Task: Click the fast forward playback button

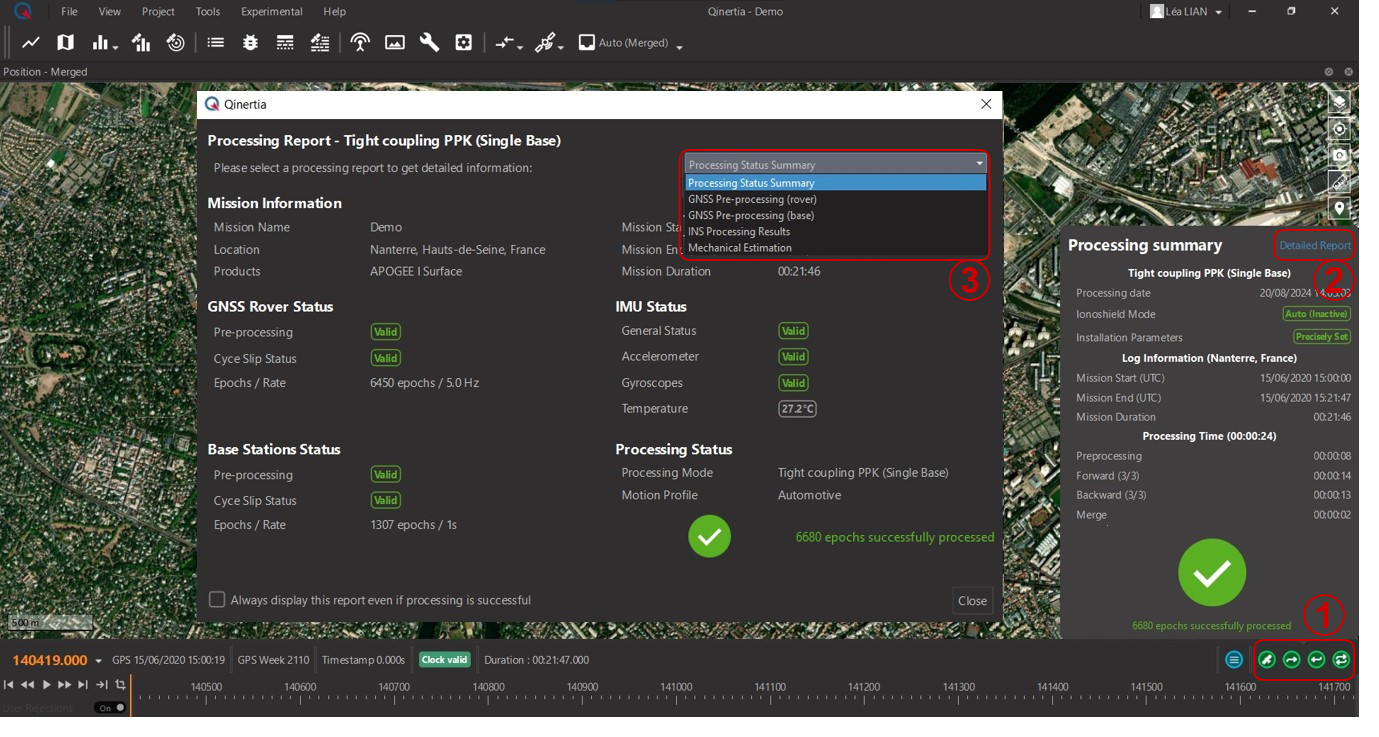Action: click(64, 685)
